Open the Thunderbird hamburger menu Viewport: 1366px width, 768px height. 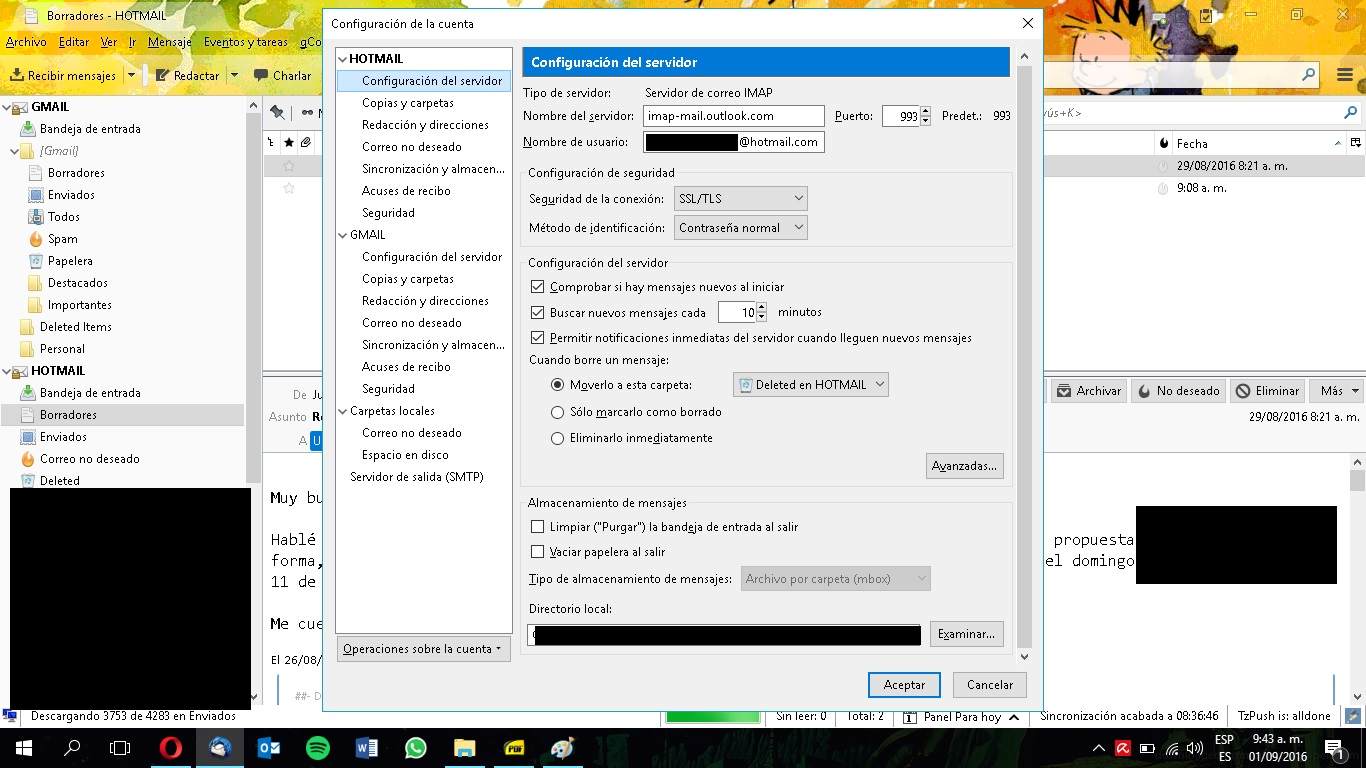(1345, 75)
